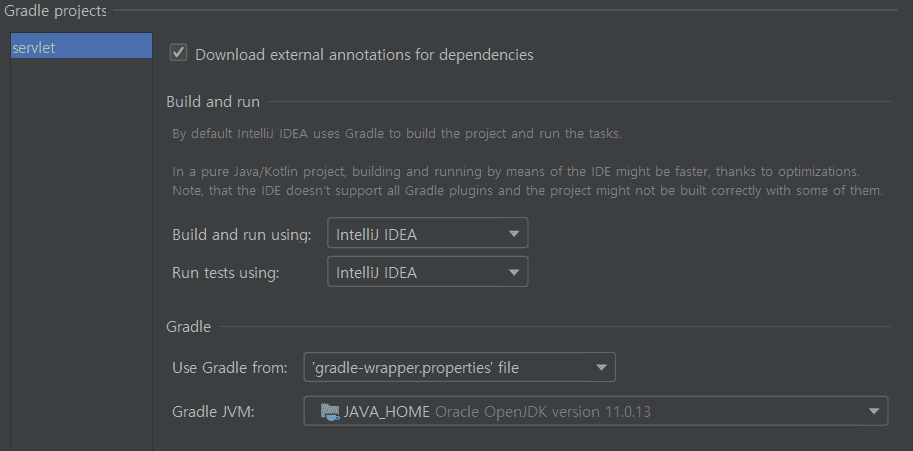Click the 'Download external annotations for dependencies' label
This screenshot has height=451, width=913.
(x=364, y=54)
